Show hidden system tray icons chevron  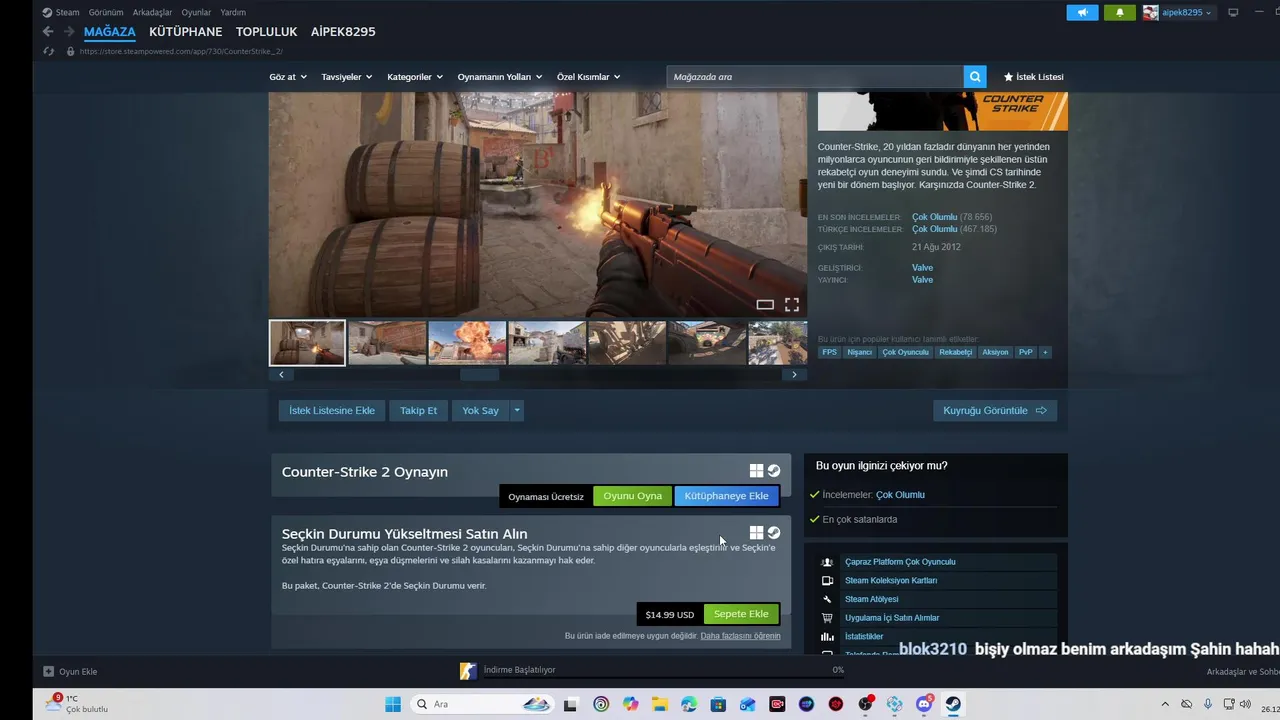coord(1164,704)
